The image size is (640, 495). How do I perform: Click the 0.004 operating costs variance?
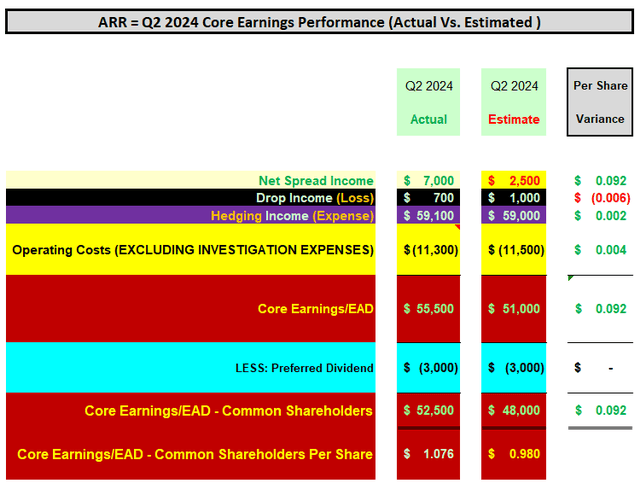click(600, 249)
